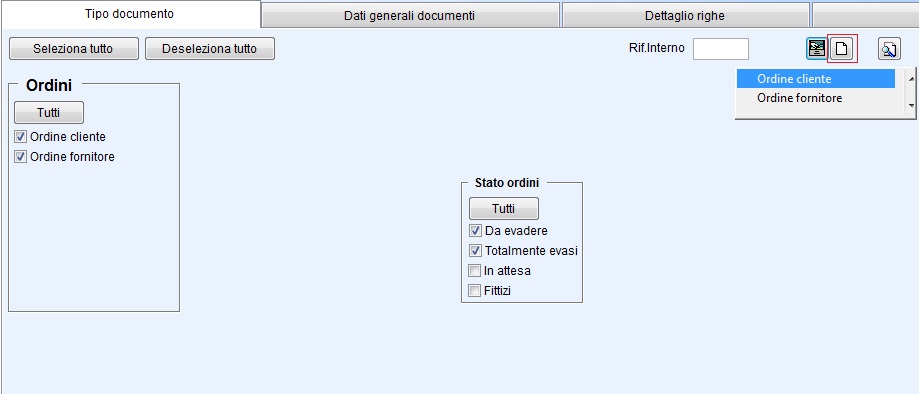This screenshot has height=394, width=919.
Task: Toggle the Ordine cliente checkbox
Action: tap(21, 137)
